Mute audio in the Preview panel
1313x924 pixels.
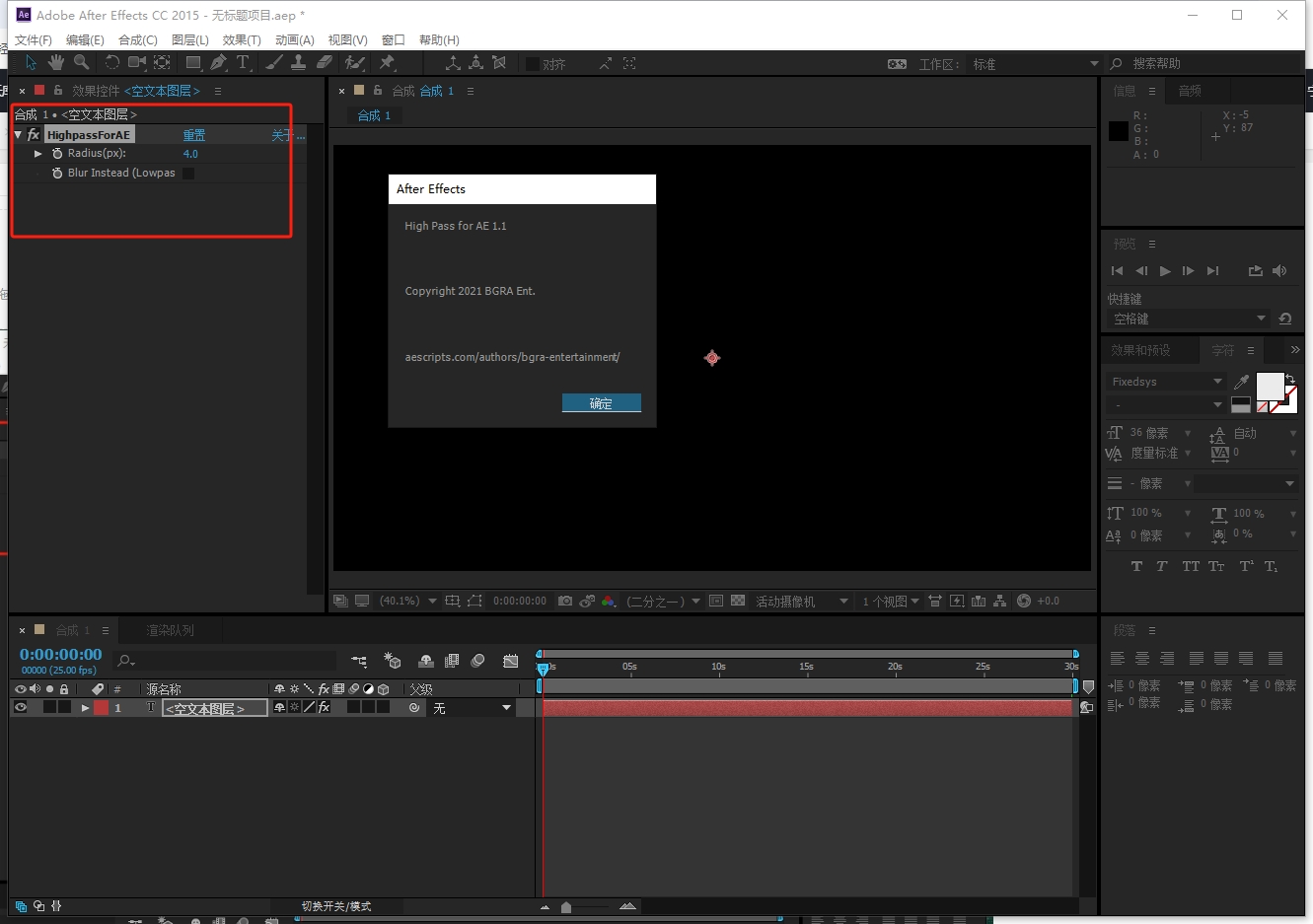pyautogui.click(x=1279, y=270)
